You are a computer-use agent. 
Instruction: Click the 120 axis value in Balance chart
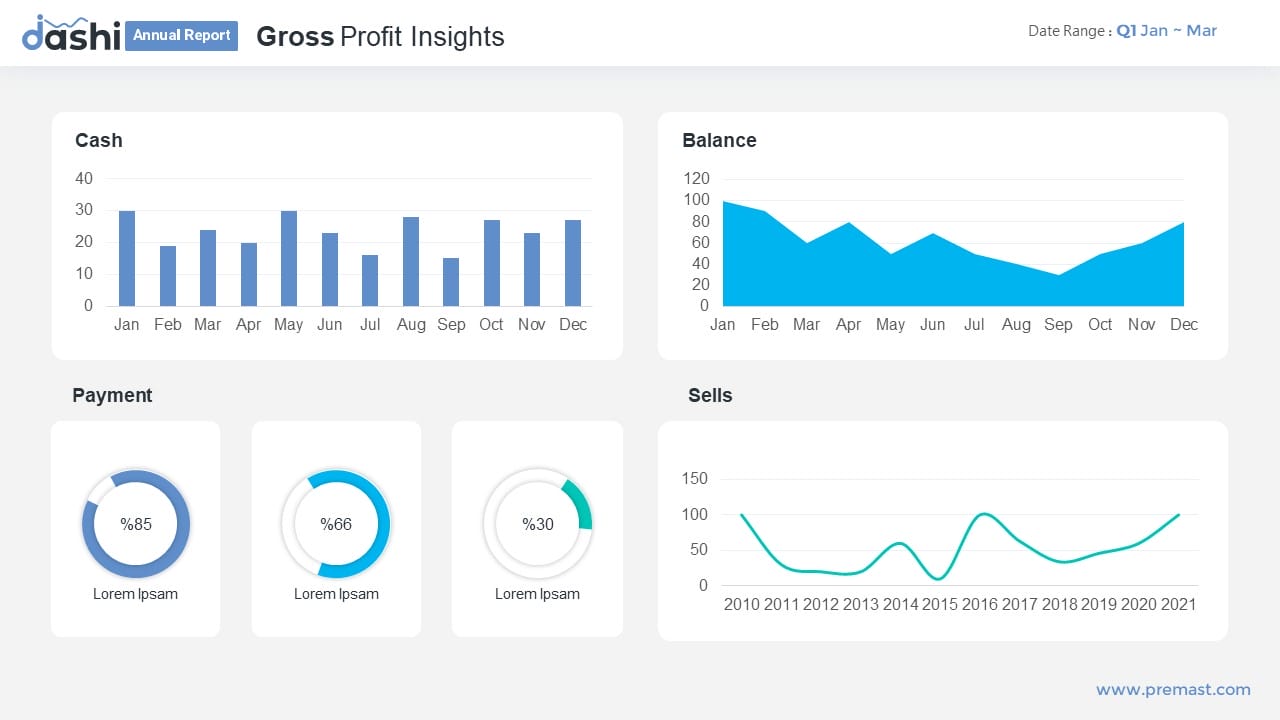(697, 178)
